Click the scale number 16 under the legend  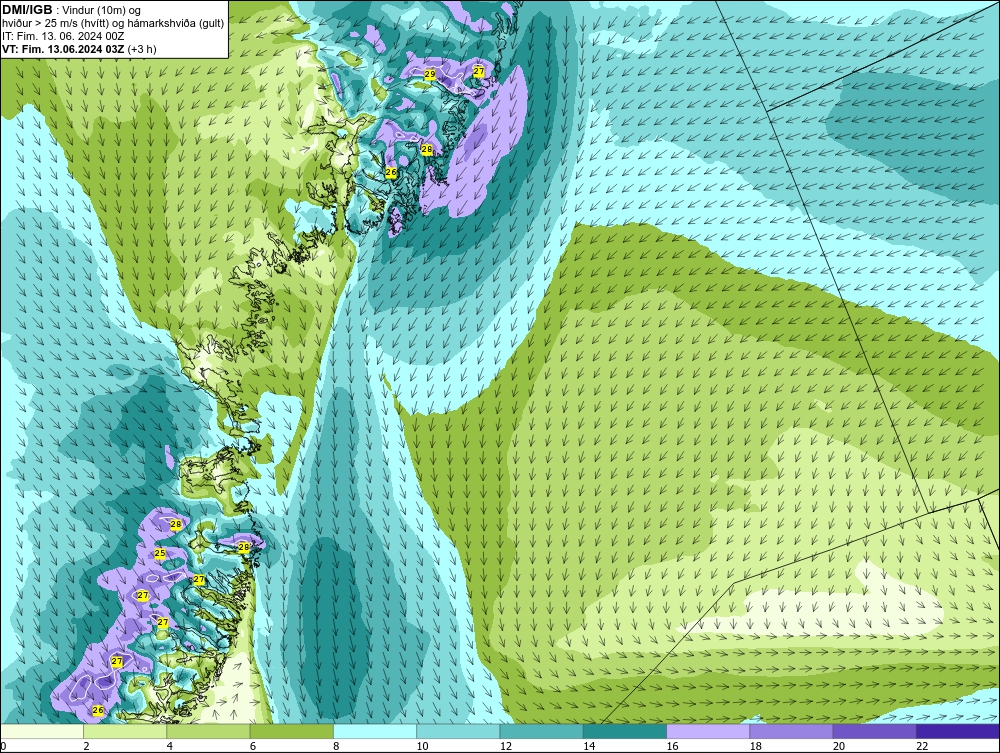pos(672,747)
